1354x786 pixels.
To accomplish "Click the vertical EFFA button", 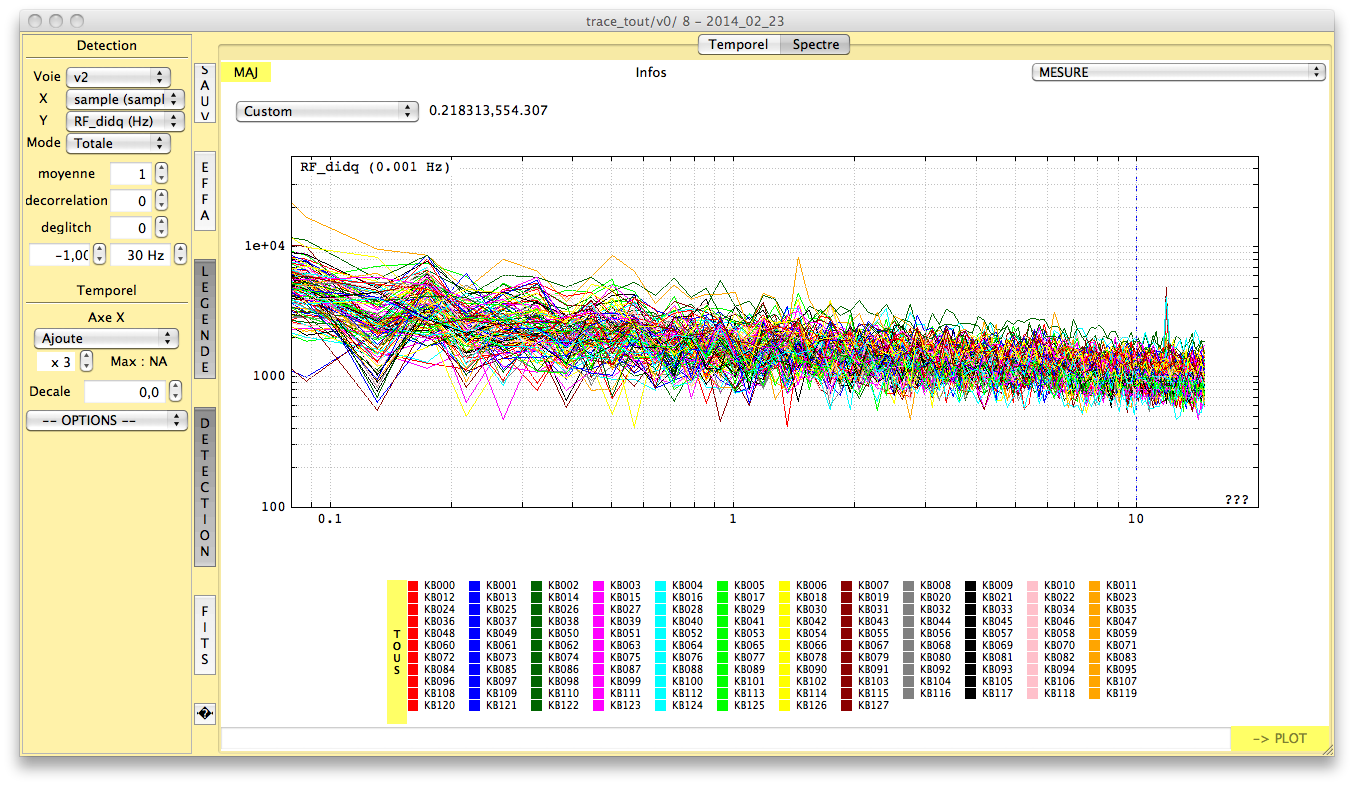I will 204,193.
